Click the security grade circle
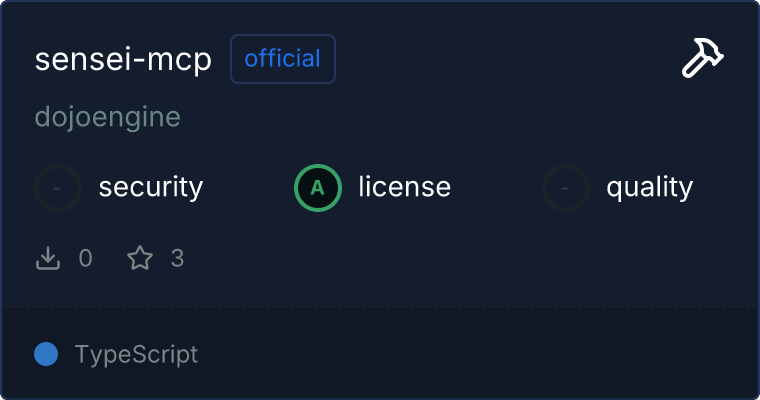 tap(58, 187)
